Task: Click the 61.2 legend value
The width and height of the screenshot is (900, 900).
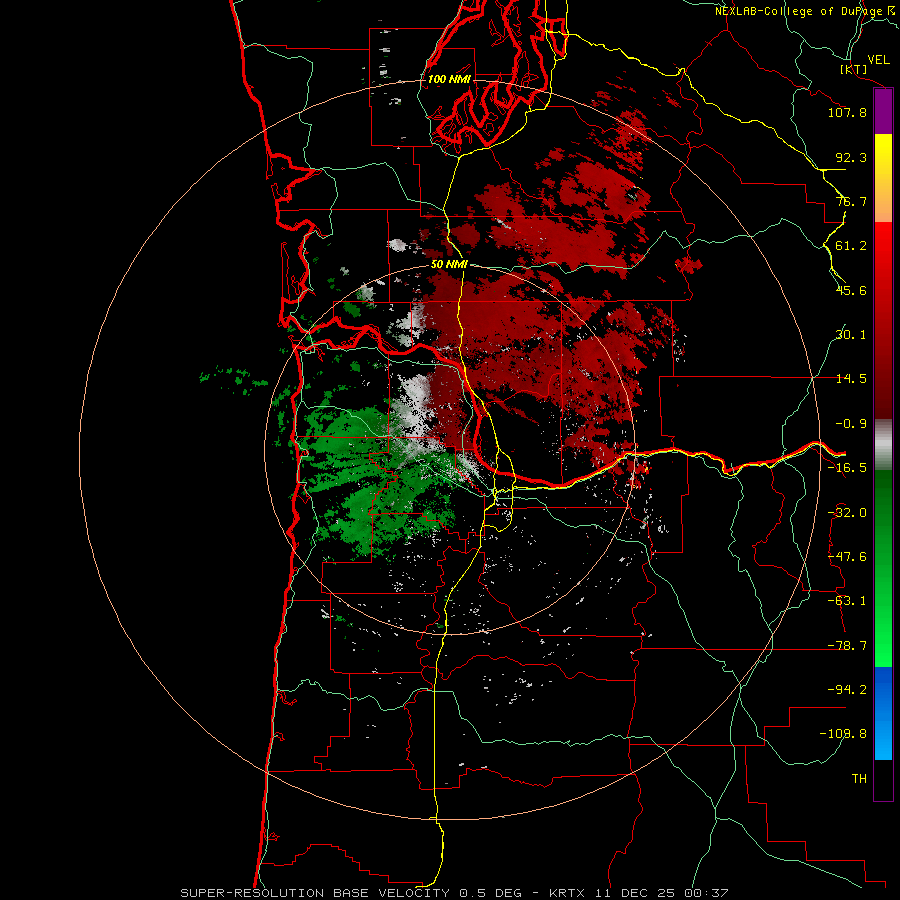Action: click(x=851, y=246)
